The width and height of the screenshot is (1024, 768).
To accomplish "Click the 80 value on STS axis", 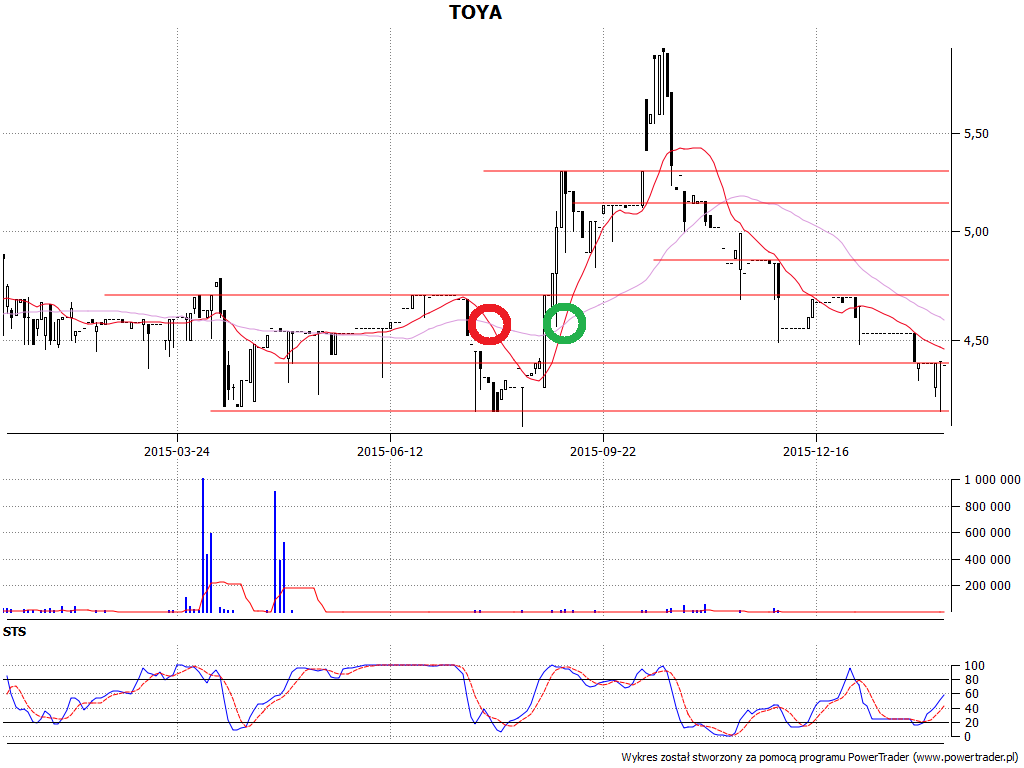I will [x=970, y=680].
